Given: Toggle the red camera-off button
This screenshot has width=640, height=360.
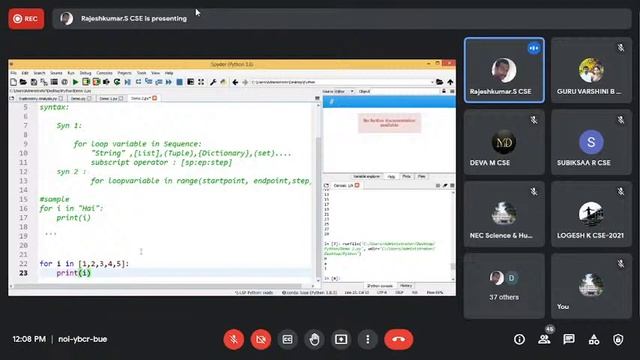Looking at the screenshot, I should 261,339.
